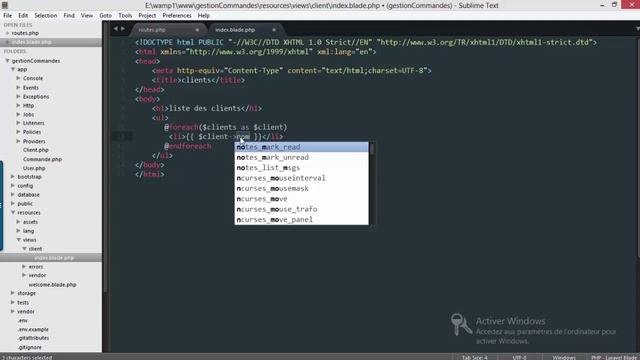This screenshot has width=640, height=360.
Task: Open the Goto menu
Action: (x=105, y=16)
